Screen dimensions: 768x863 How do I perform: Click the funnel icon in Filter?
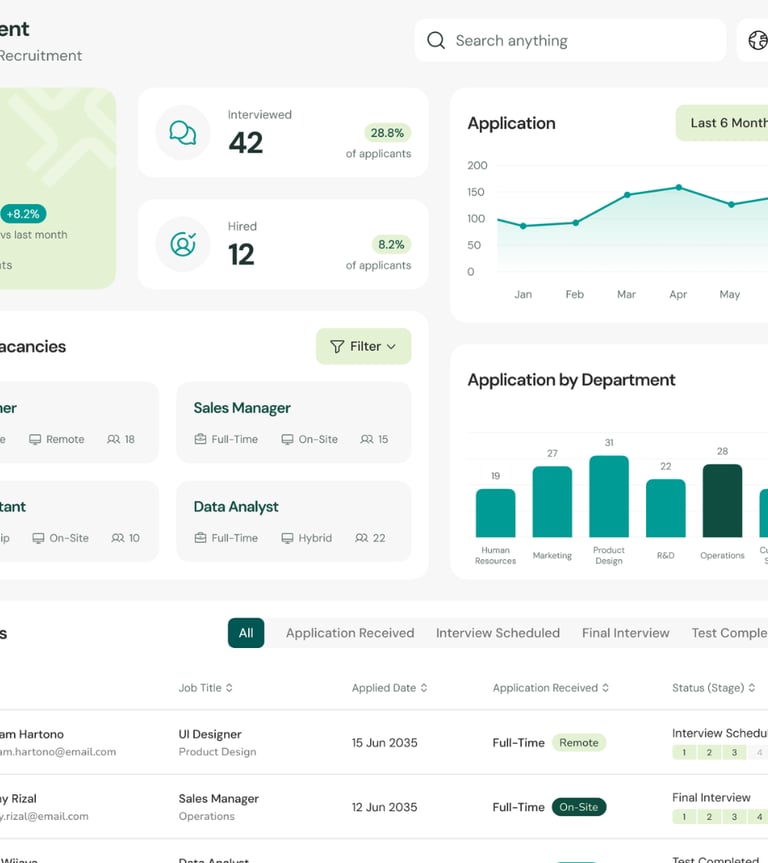coord(337,346)
